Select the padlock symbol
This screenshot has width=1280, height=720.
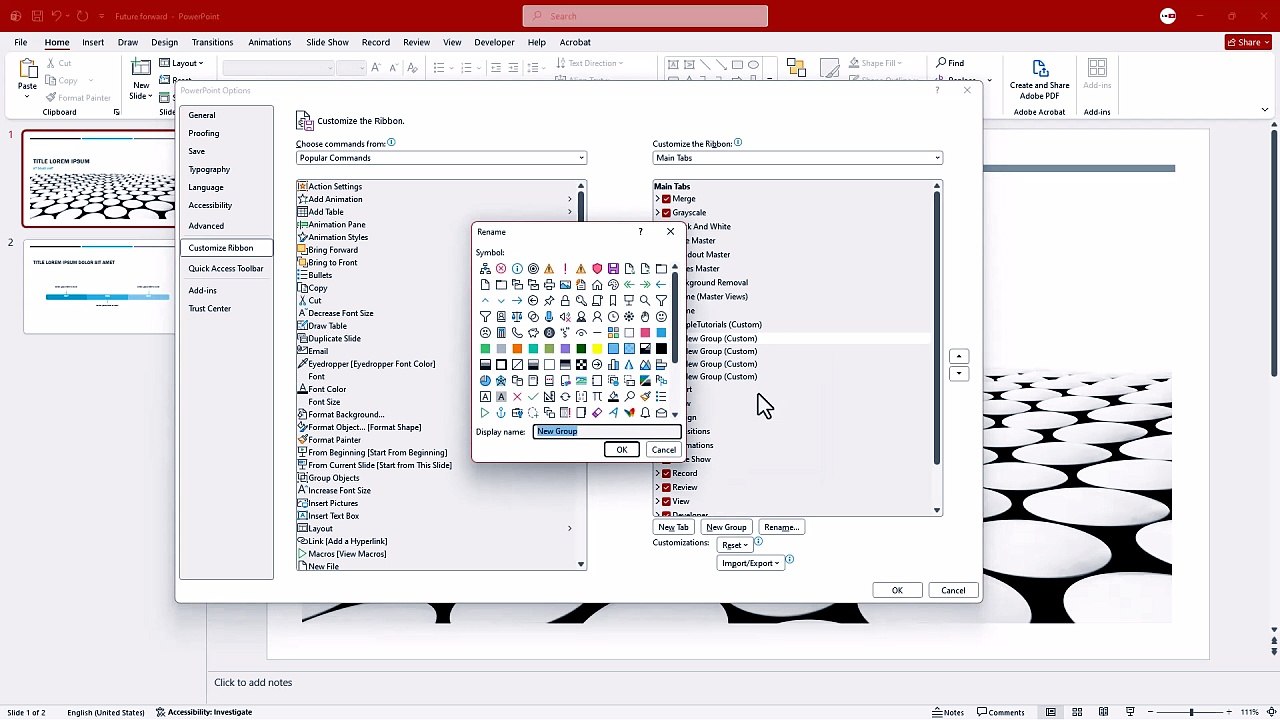(565, 301)
